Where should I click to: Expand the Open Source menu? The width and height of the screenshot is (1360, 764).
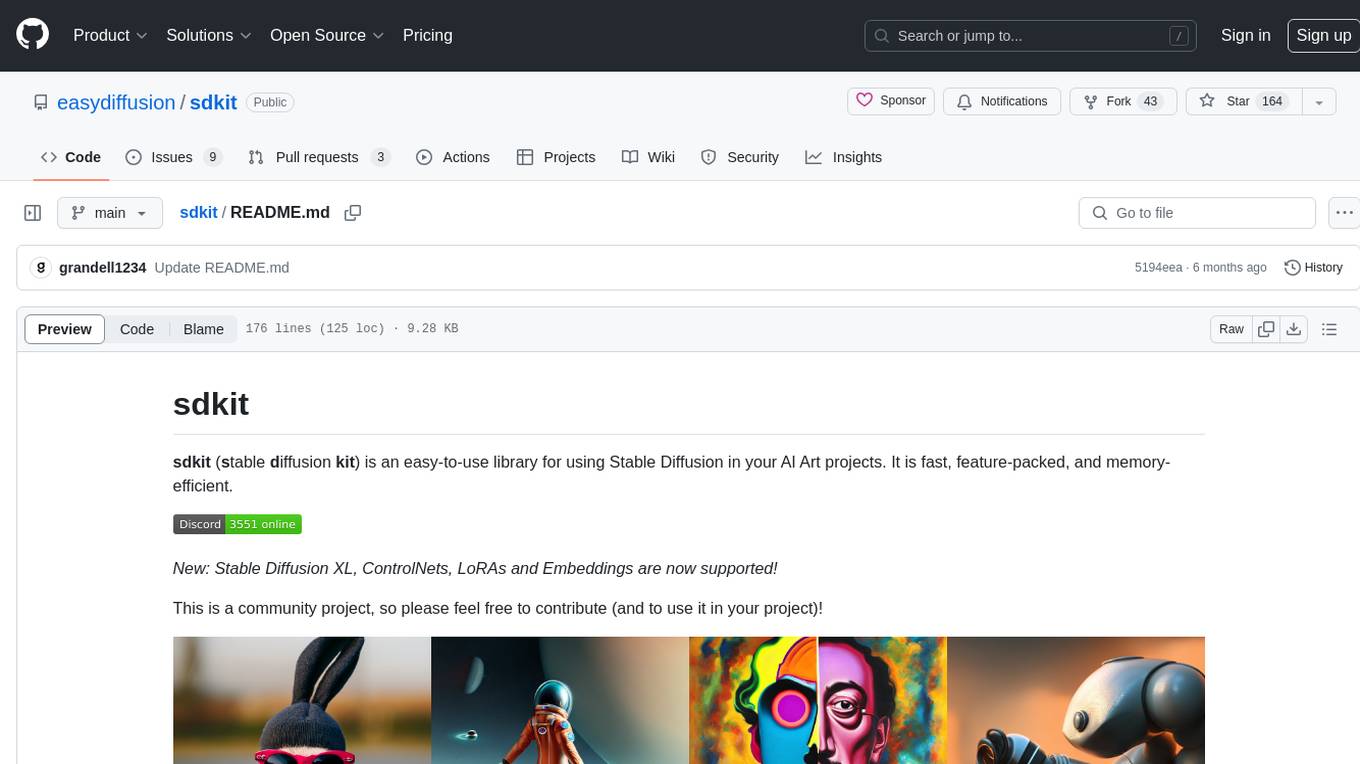coord(327,35)
